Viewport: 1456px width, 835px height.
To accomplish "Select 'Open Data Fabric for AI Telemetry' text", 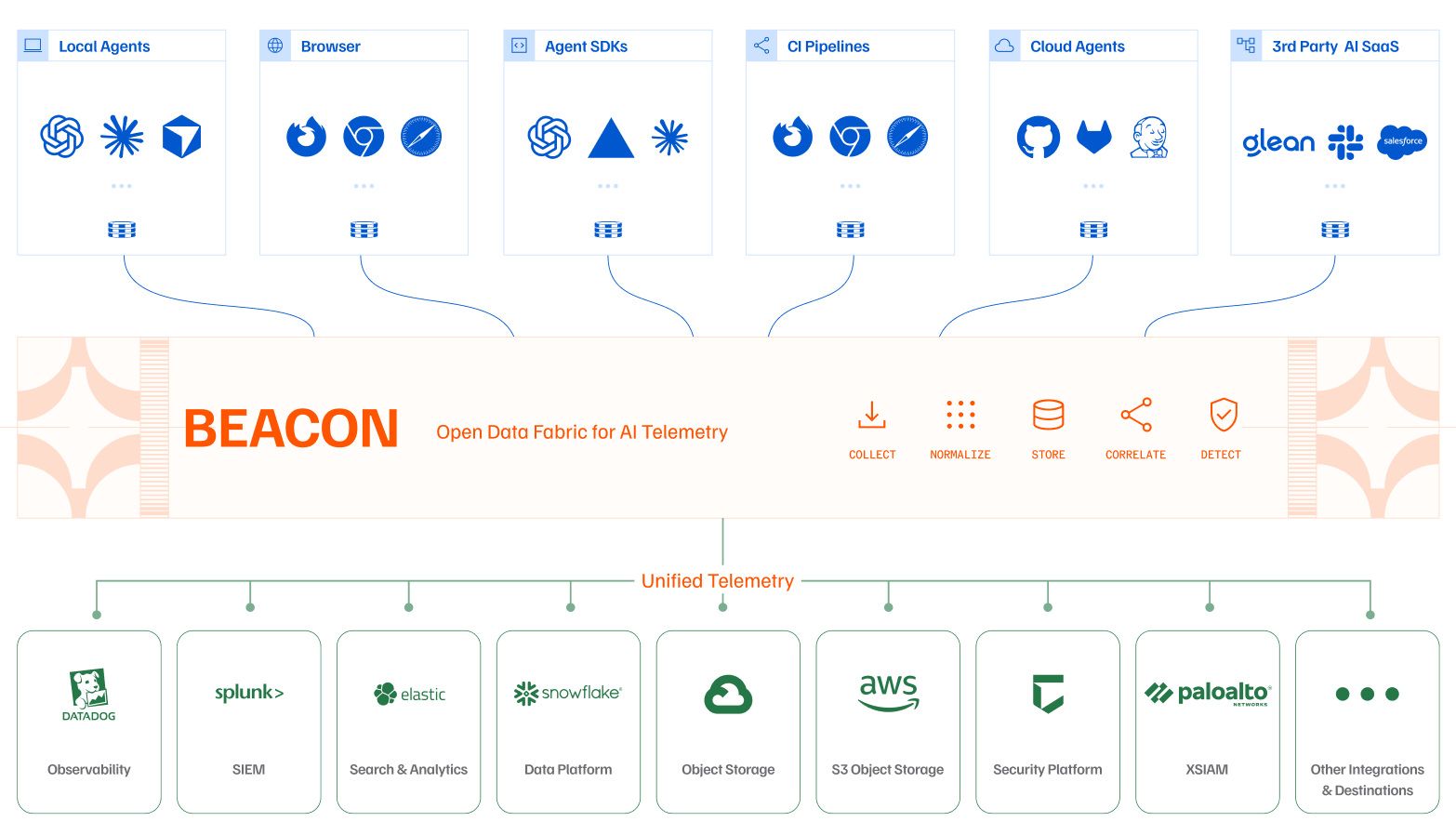I will [582, 431].
